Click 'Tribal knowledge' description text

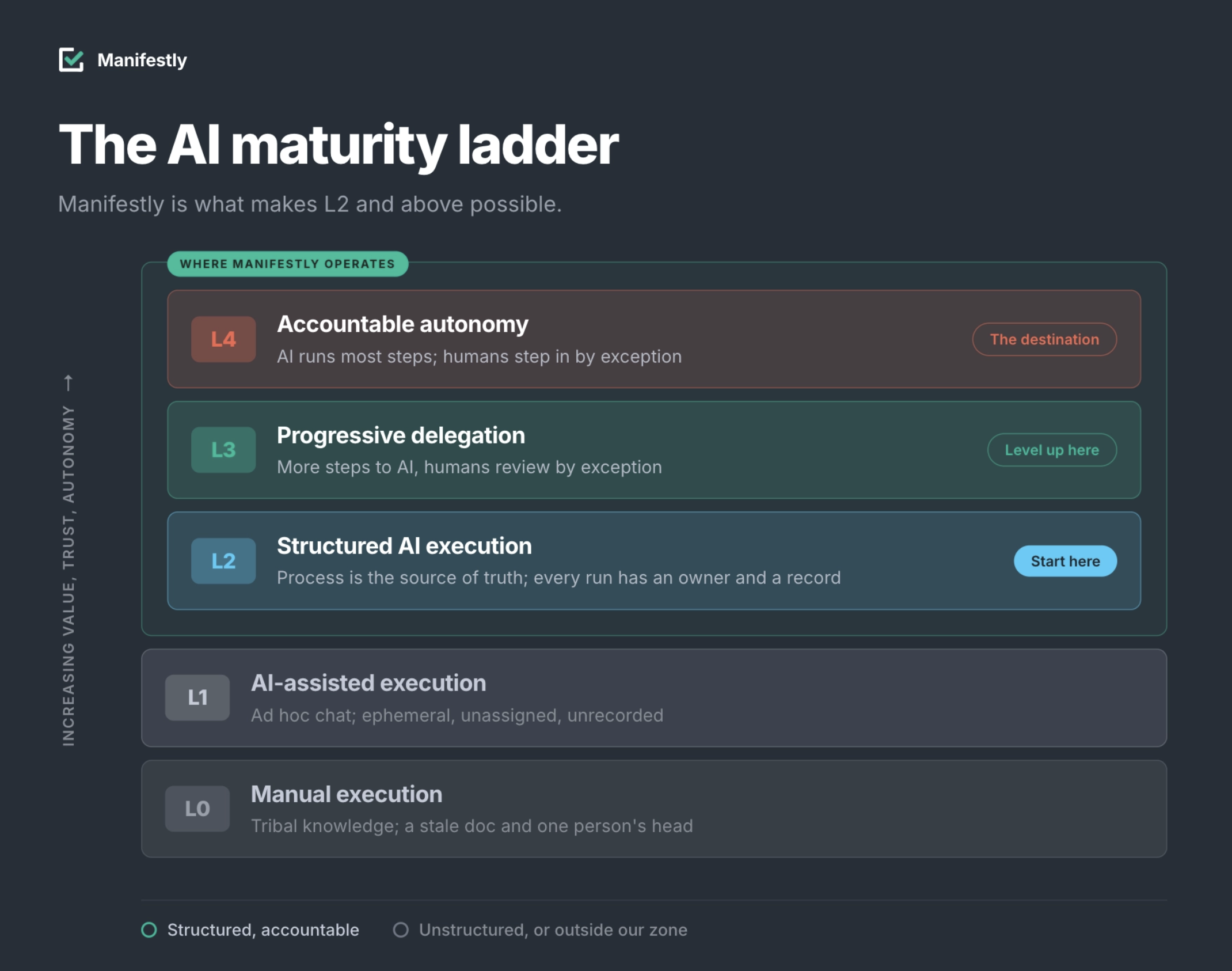pyautogui.click(x=472, y=826)
